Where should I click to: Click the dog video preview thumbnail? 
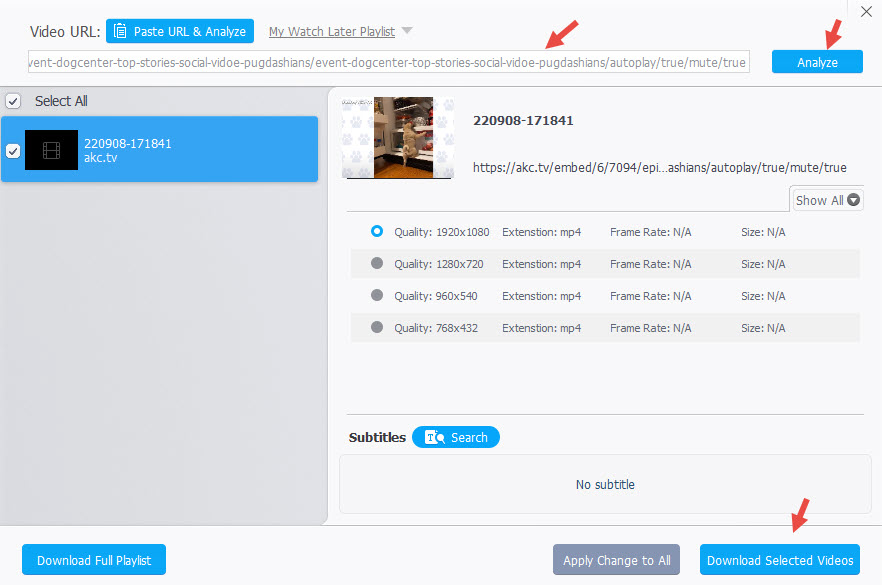pyautogui.click(x=398, y=138)
